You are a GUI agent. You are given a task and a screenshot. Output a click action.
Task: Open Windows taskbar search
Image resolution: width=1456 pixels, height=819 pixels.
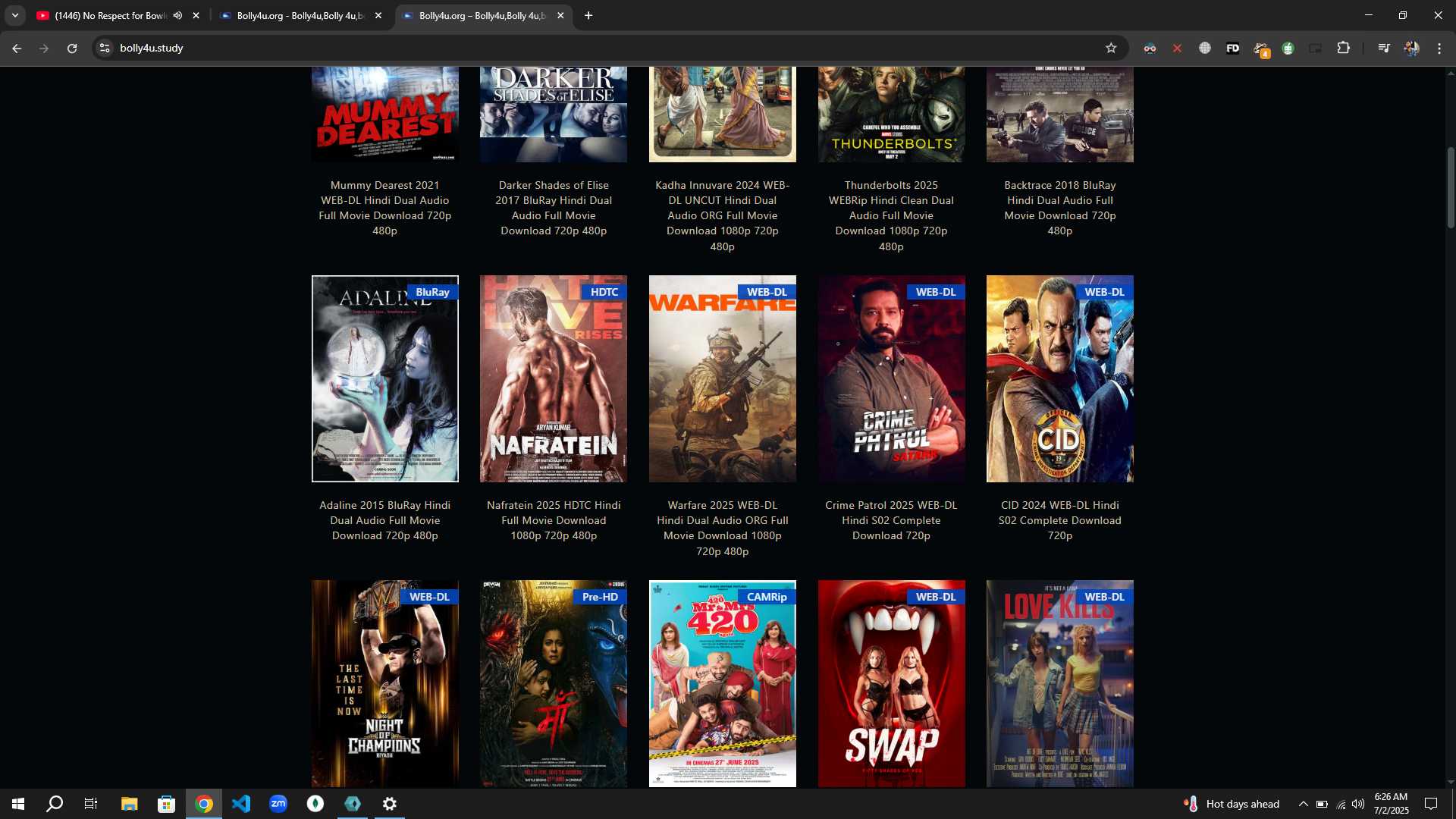coord(55,804)
